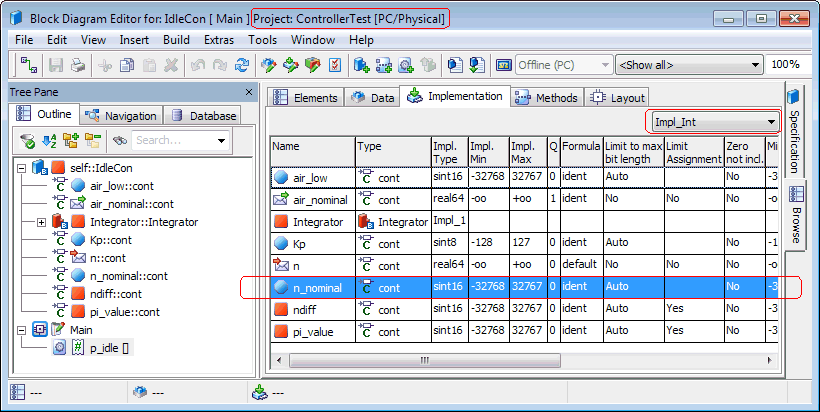Open the Build menu

(176, 40)
